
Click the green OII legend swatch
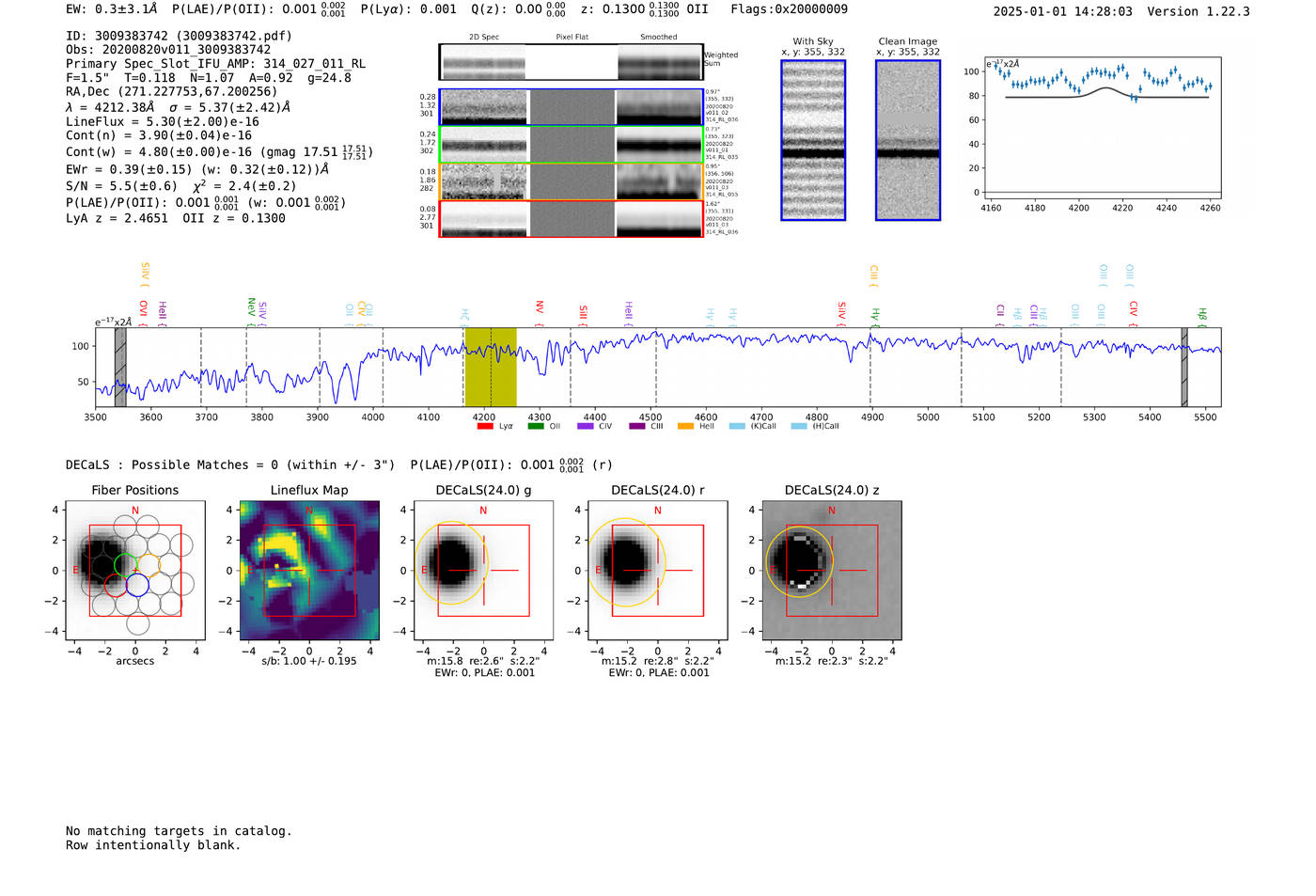536,426
